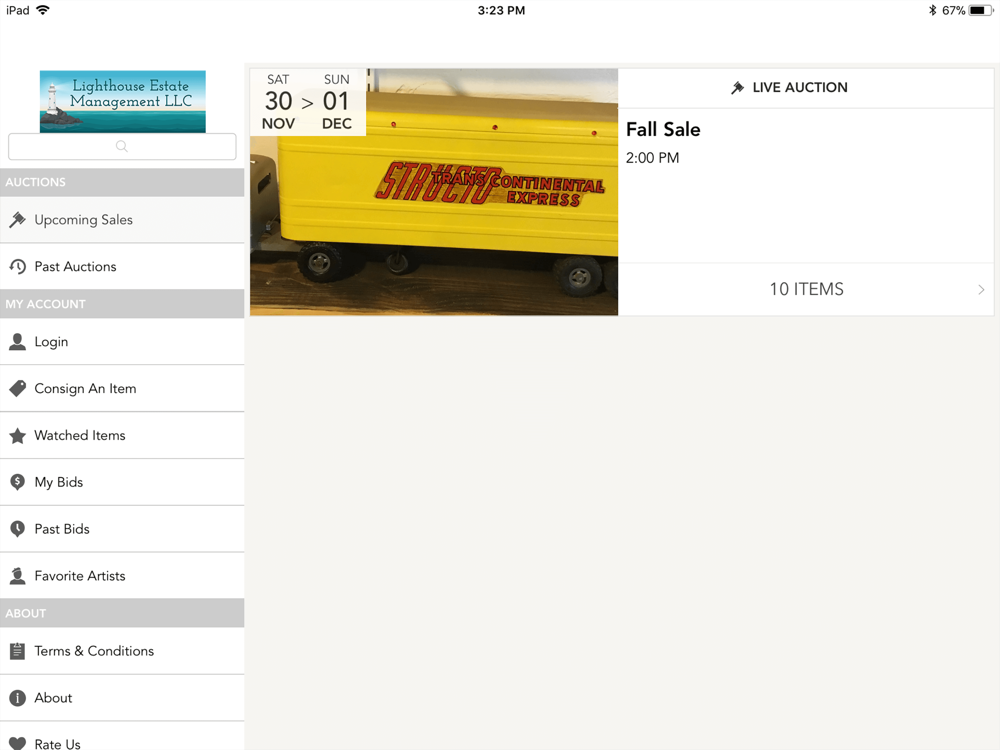This screenshot has height=750, width=1000.
Task: Click the 10 ITEMS button
Action: [806, 290]
